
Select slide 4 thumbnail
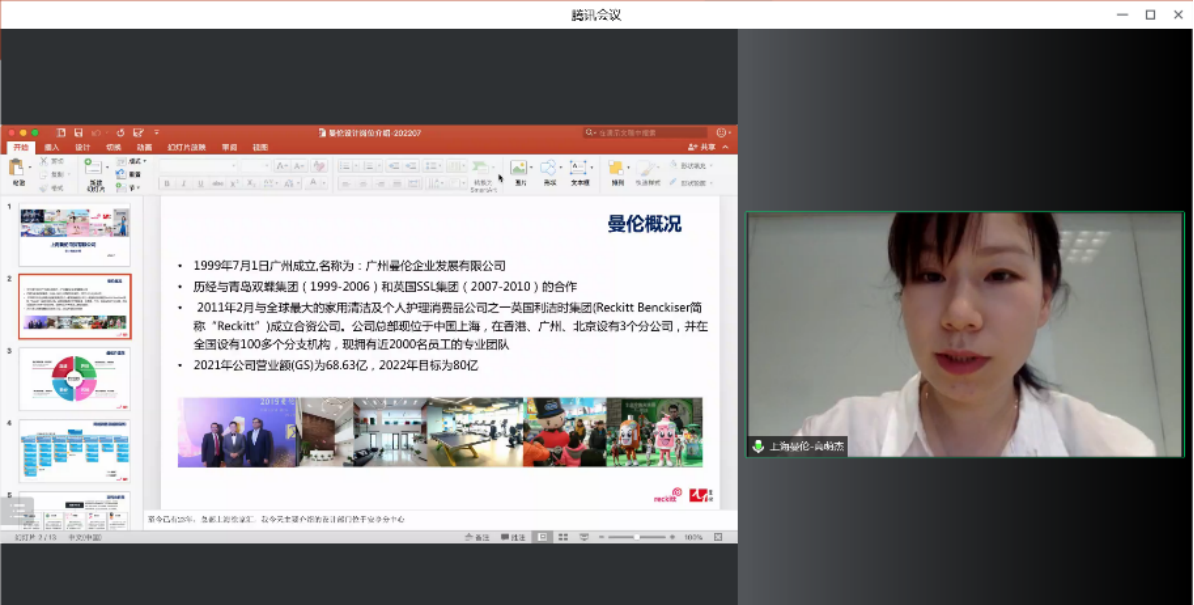click(x=75, y=451)
